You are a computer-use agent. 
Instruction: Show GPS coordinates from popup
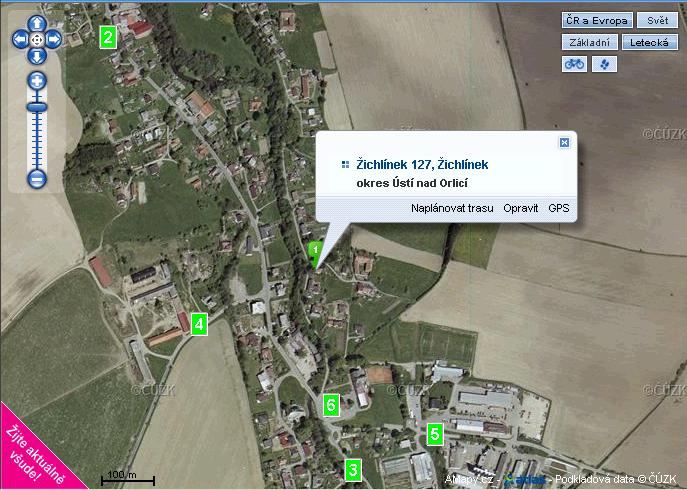(x=559, y=208)
